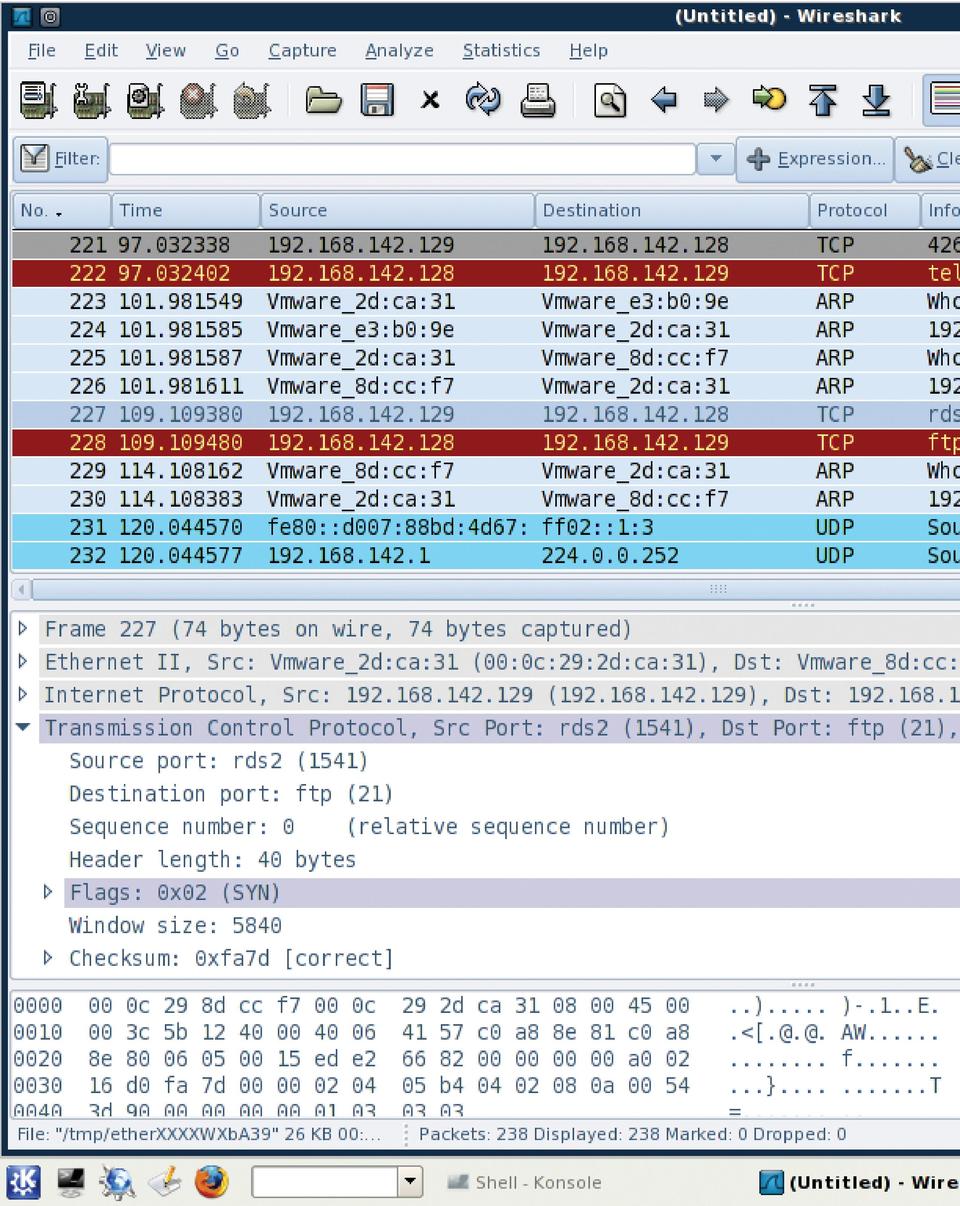Save the capture using floppy disk icon
This screenshot has width=960, height=1206.
point(377,100)
